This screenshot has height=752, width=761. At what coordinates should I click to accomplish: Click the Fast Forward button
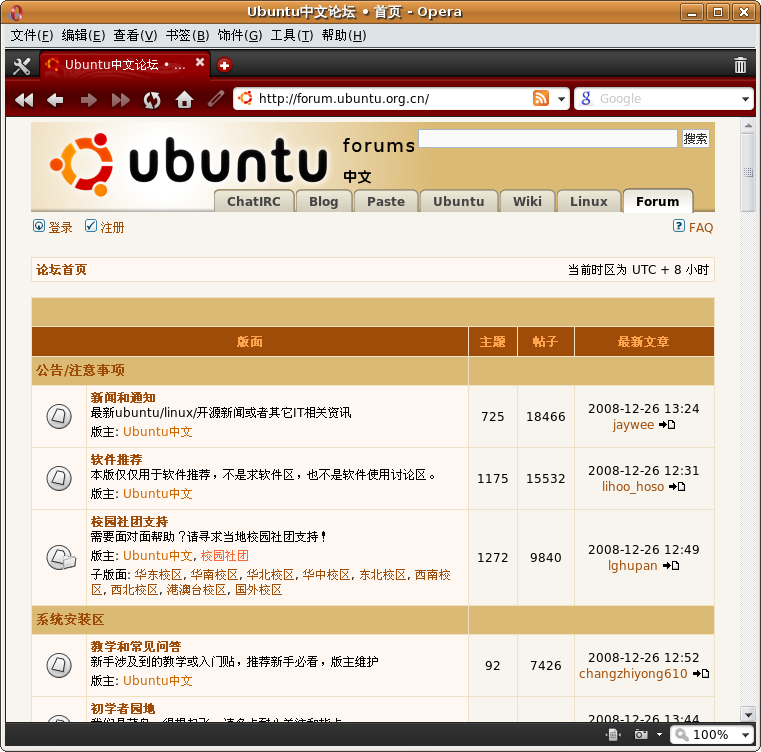tap(120, 100)
